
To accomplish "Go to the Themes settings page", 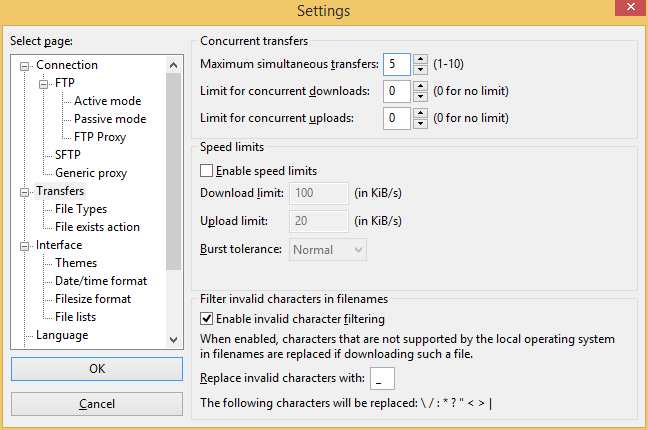I will click(x=76, y=263).
